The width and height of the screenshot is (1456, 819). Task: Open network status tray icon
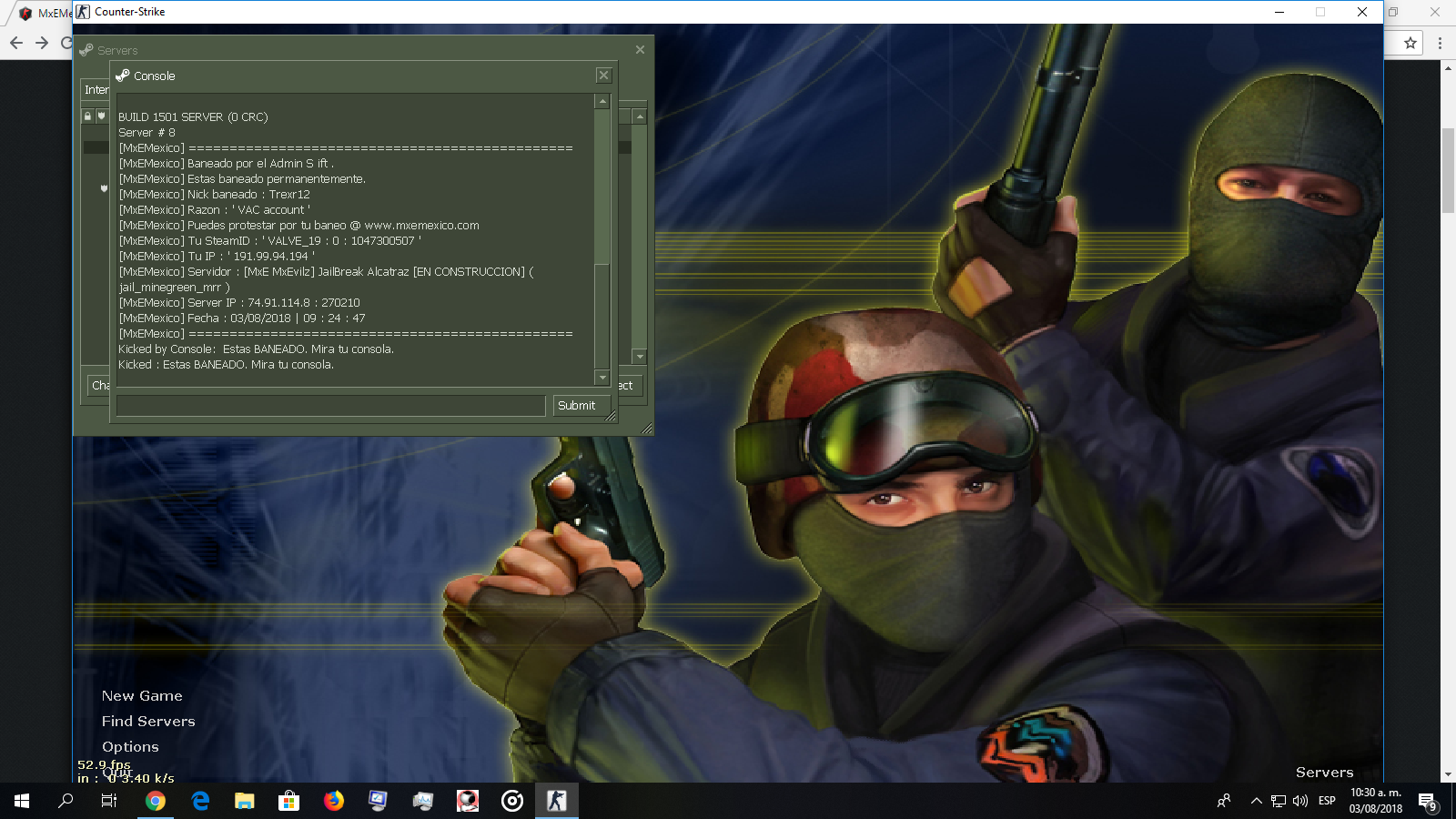click(x=1279, y=801)
